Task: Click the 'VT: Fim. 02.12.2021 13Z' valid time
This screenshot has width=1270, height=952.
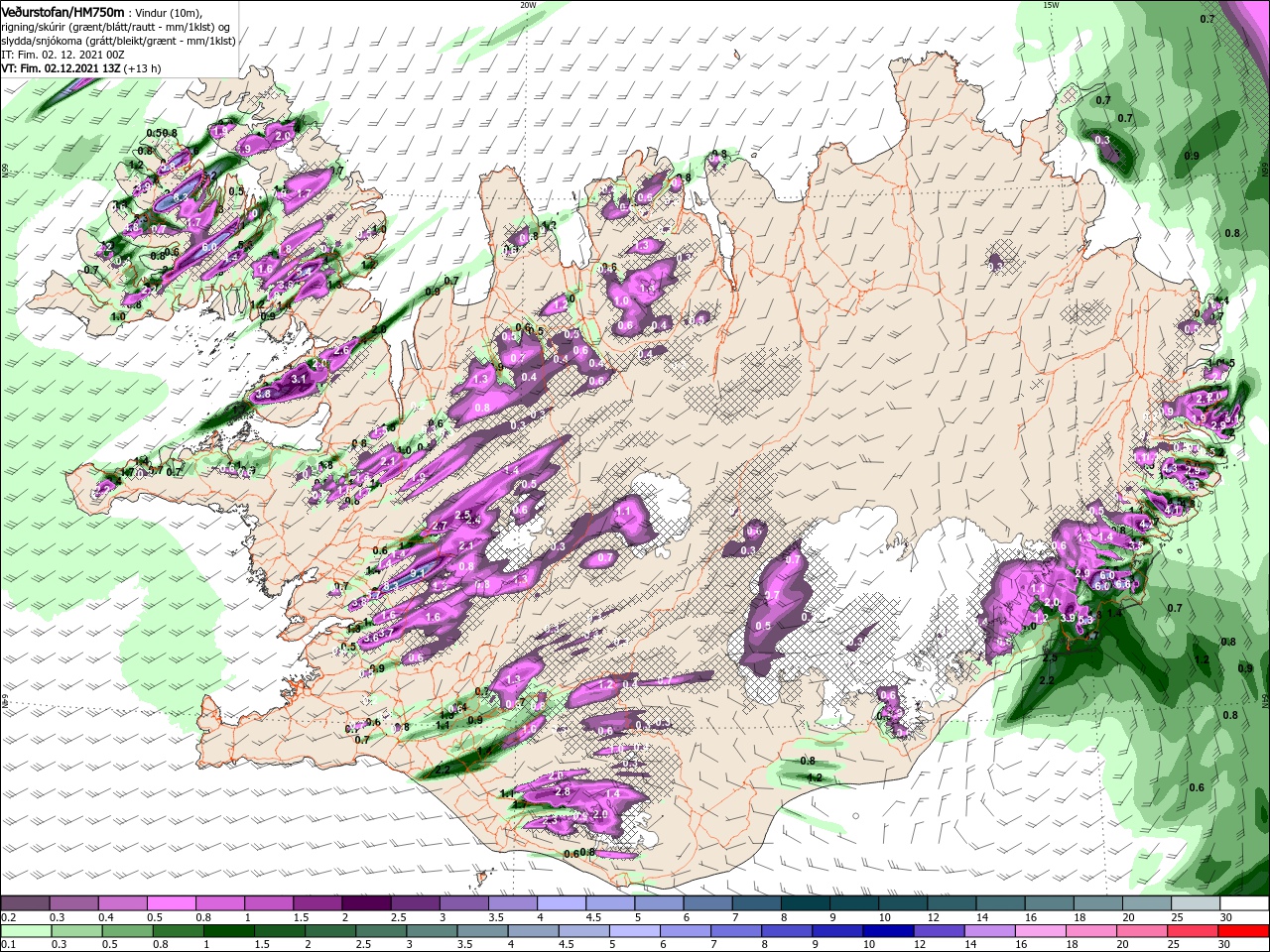Action: pyautogui.click(x=61, y=68)
